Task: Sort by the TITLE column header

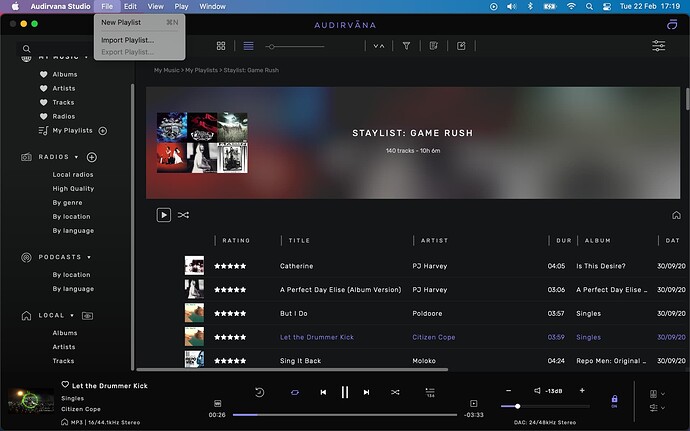Action: (299, 240)
